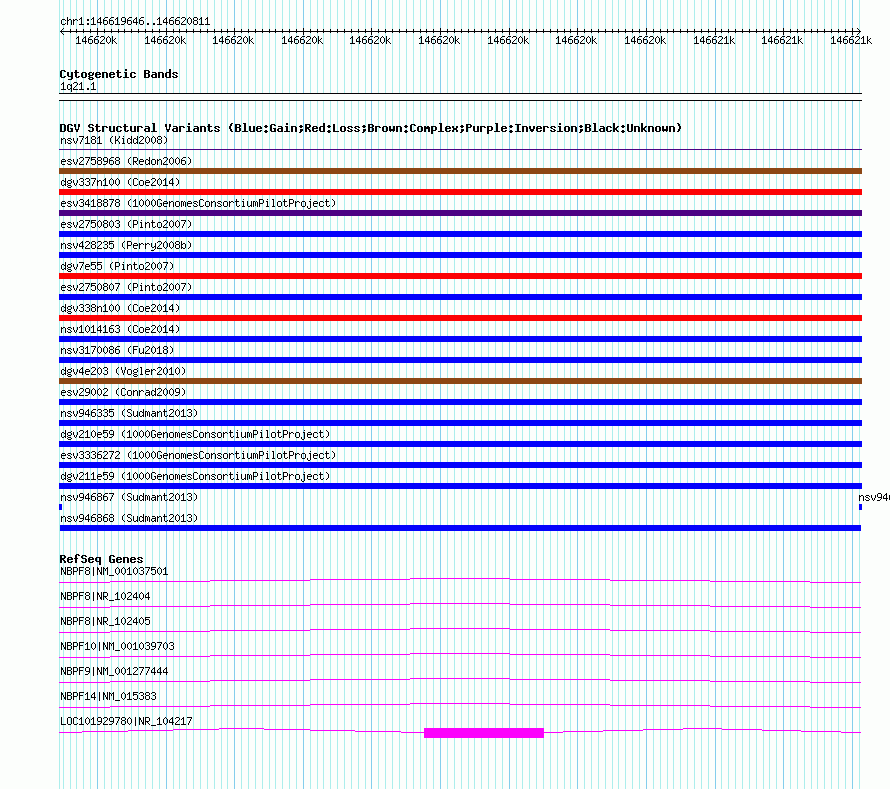Select esv29002 (Conrad2009) label
Viewport: 890px width, 789px height.
pos(123,392)
